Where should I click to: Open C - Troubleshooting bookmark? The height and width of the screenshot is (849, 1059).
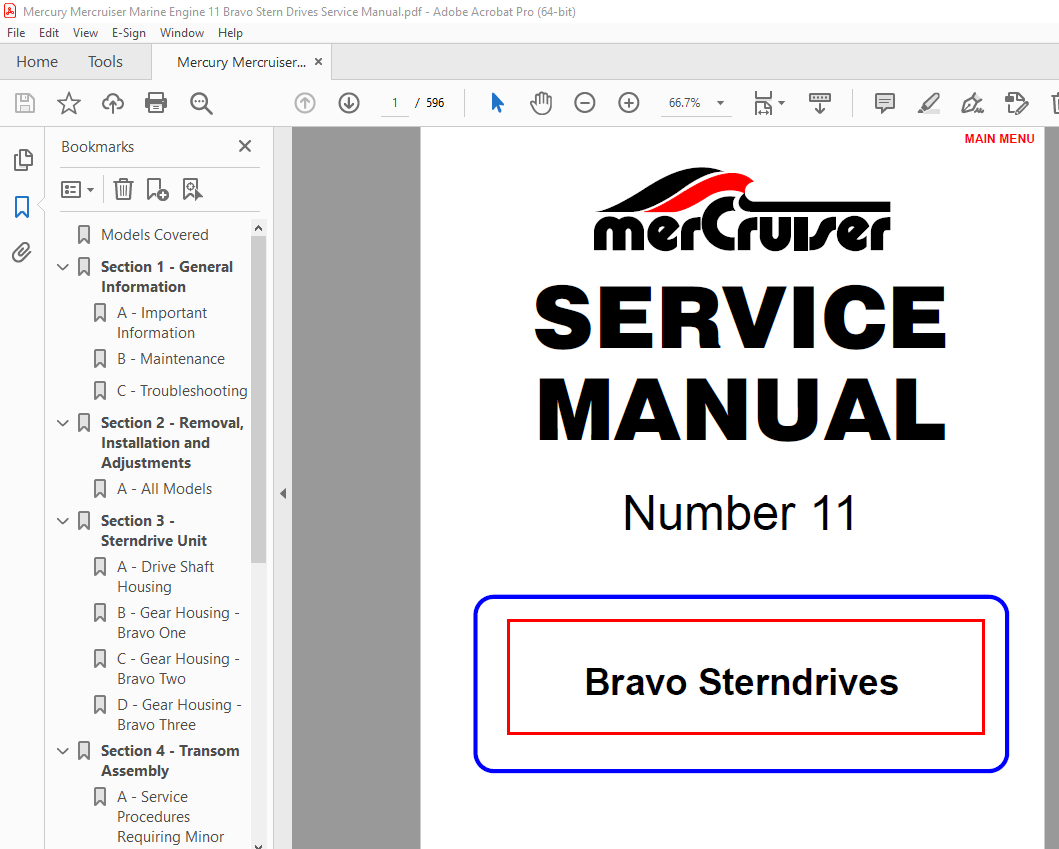182,390
